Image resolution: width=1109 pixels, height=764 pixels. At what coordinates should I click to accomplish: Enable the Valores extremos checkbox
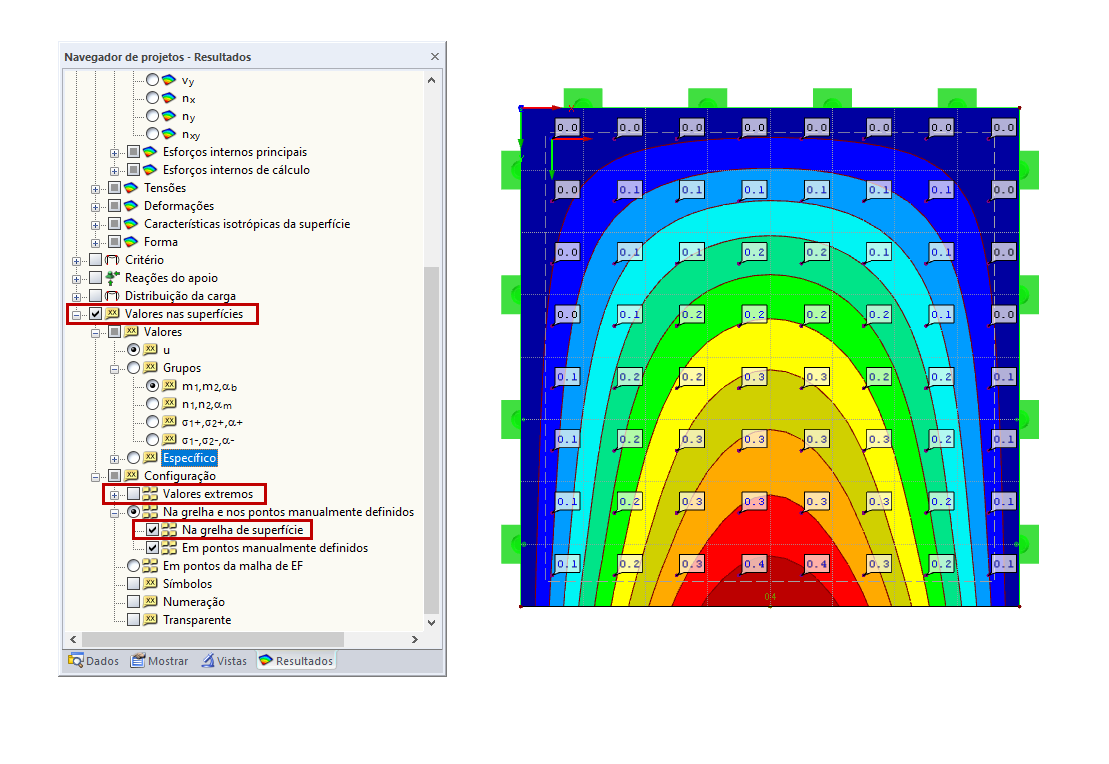[134, 494]
